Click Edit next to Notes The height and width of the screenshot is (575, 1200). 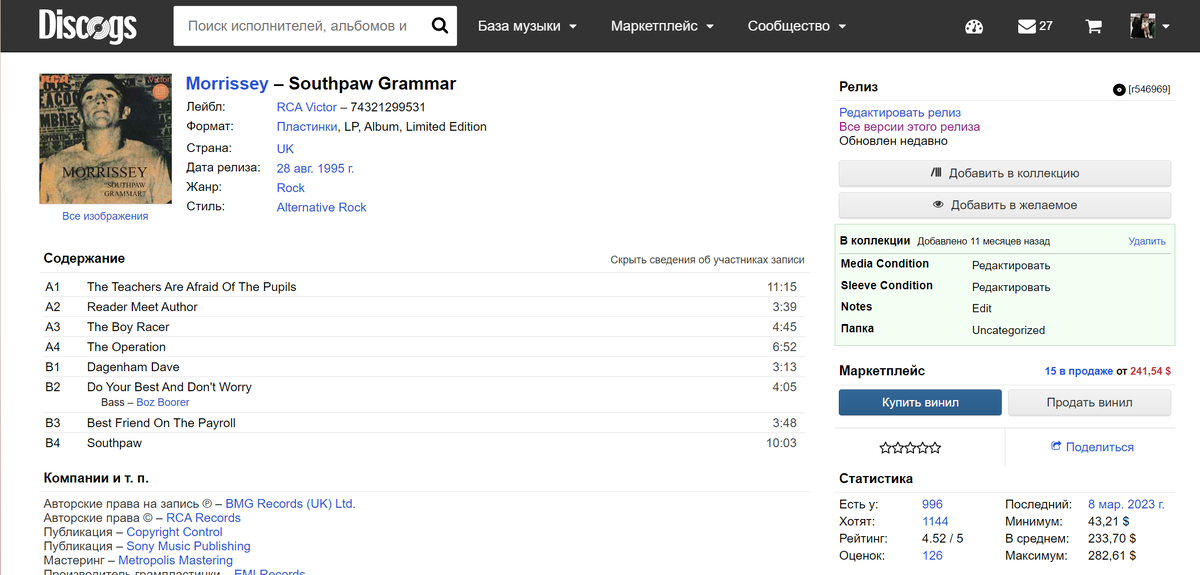pos(982,309)
